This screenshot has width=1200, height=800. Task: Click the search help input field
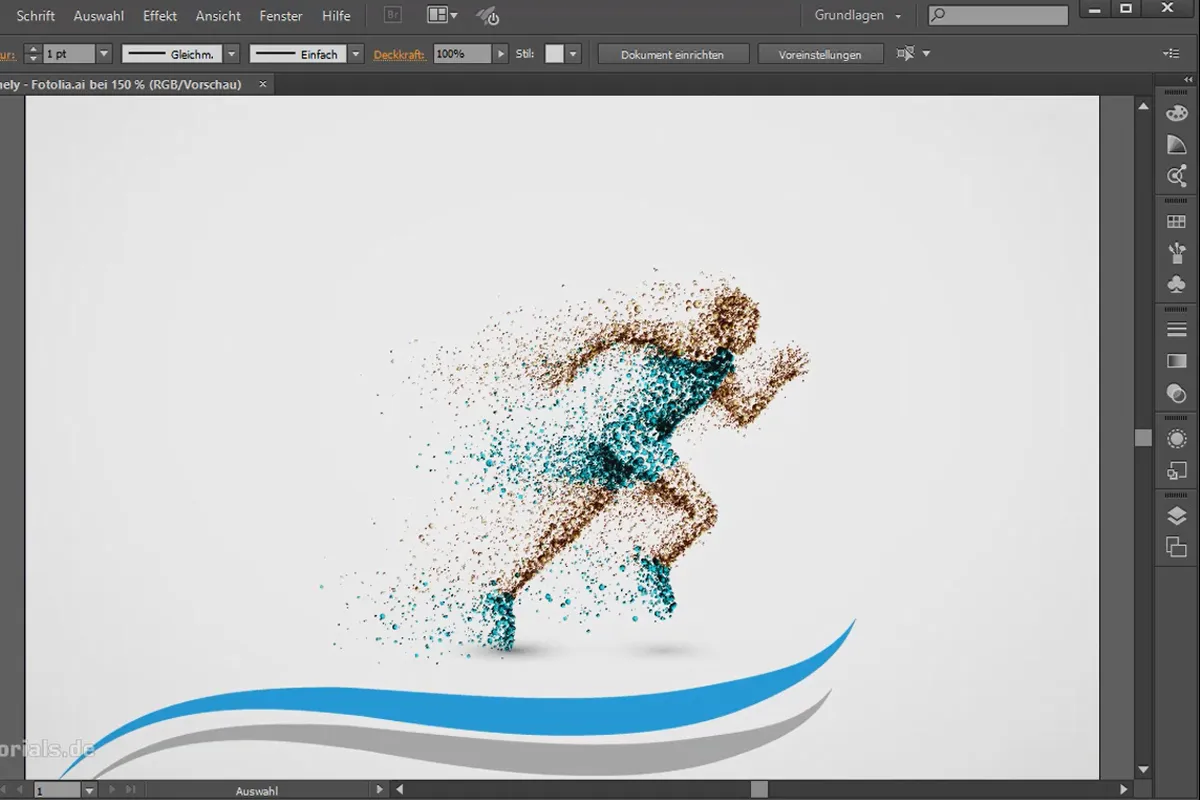pyautogui.click(x=998, y=16)
